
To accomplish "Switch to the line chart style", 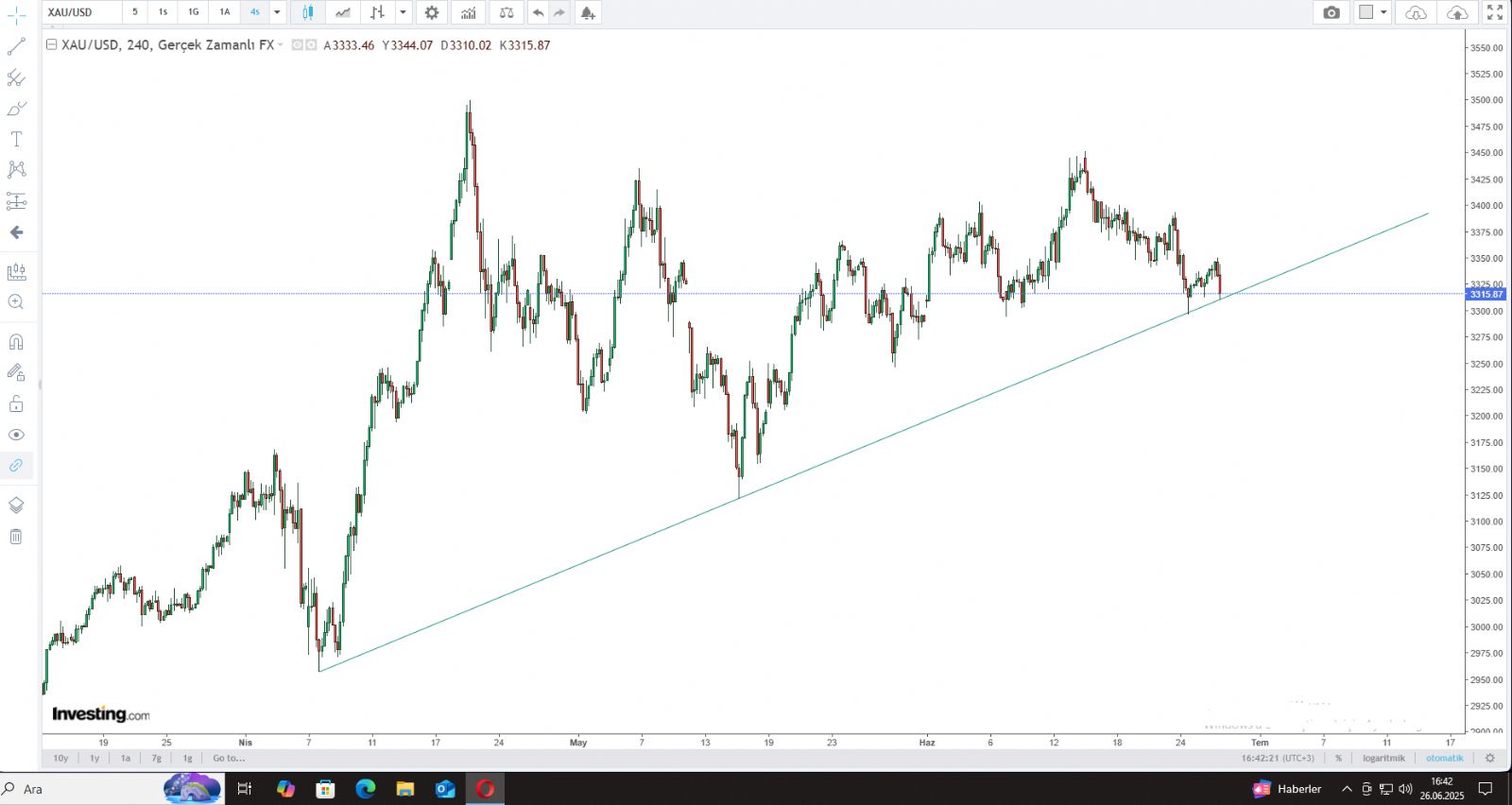I will 342,12.
